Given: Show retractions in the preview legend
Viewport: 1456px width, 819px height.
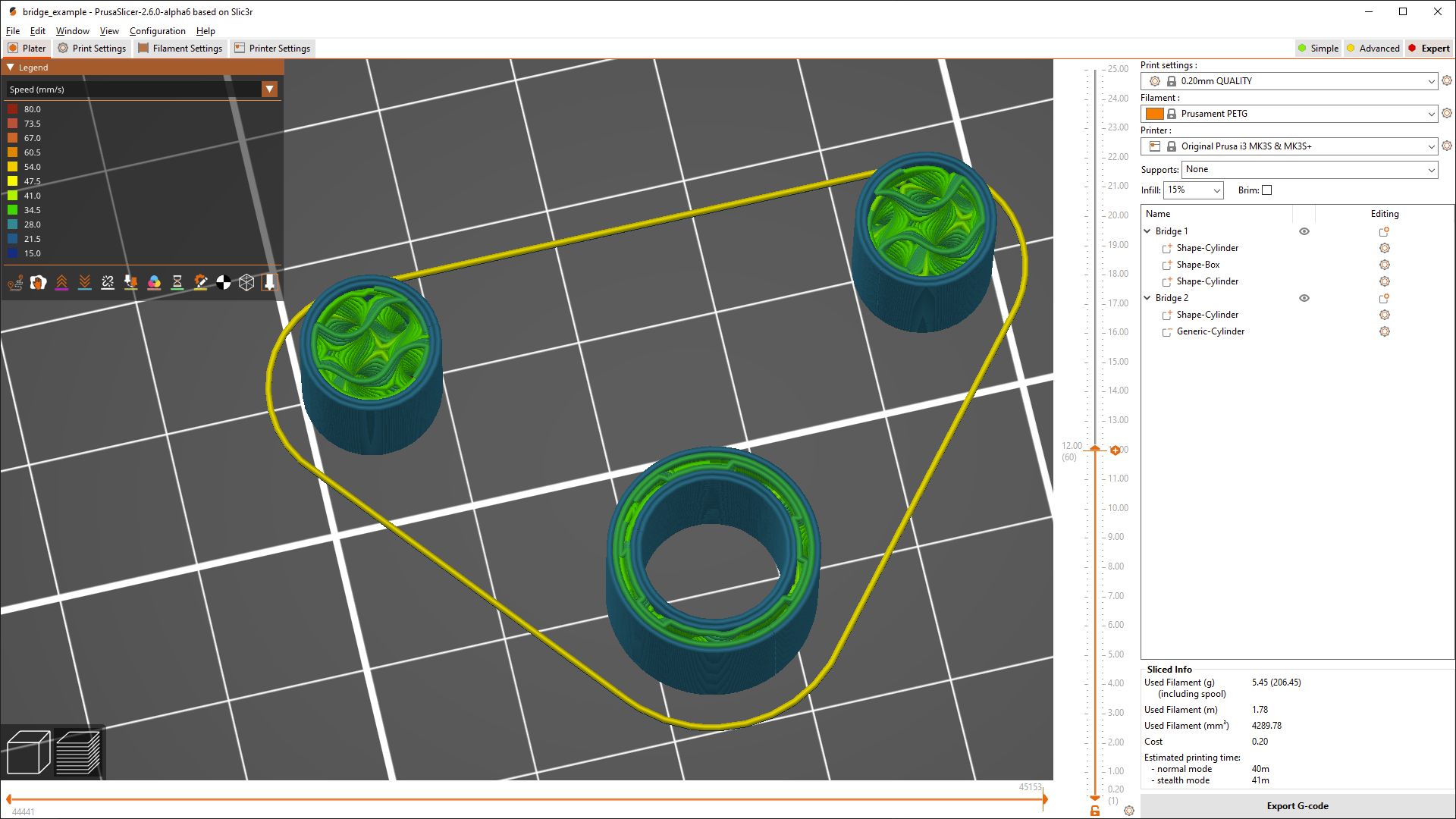Looking at the screenshot, I should [61, 282].
